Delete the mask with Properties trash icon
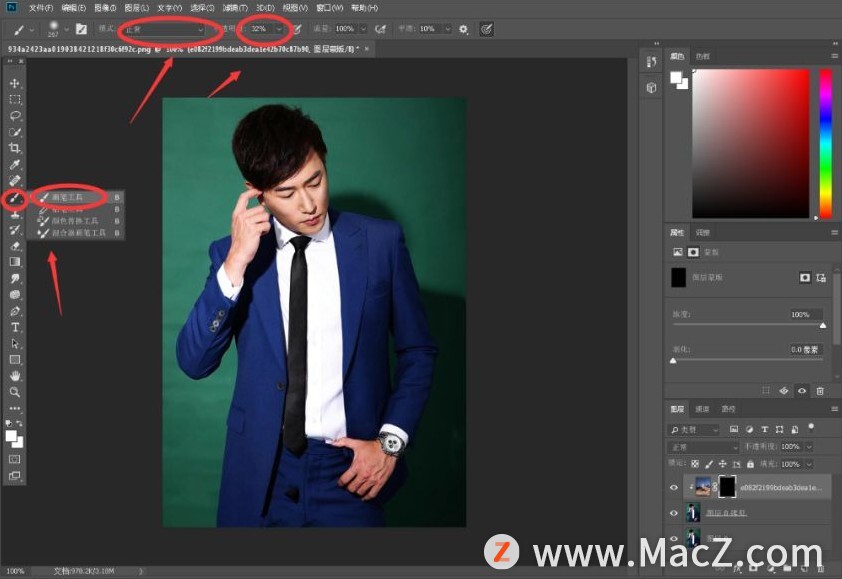Viewport: 842px width, 579px height. (820, 391)
